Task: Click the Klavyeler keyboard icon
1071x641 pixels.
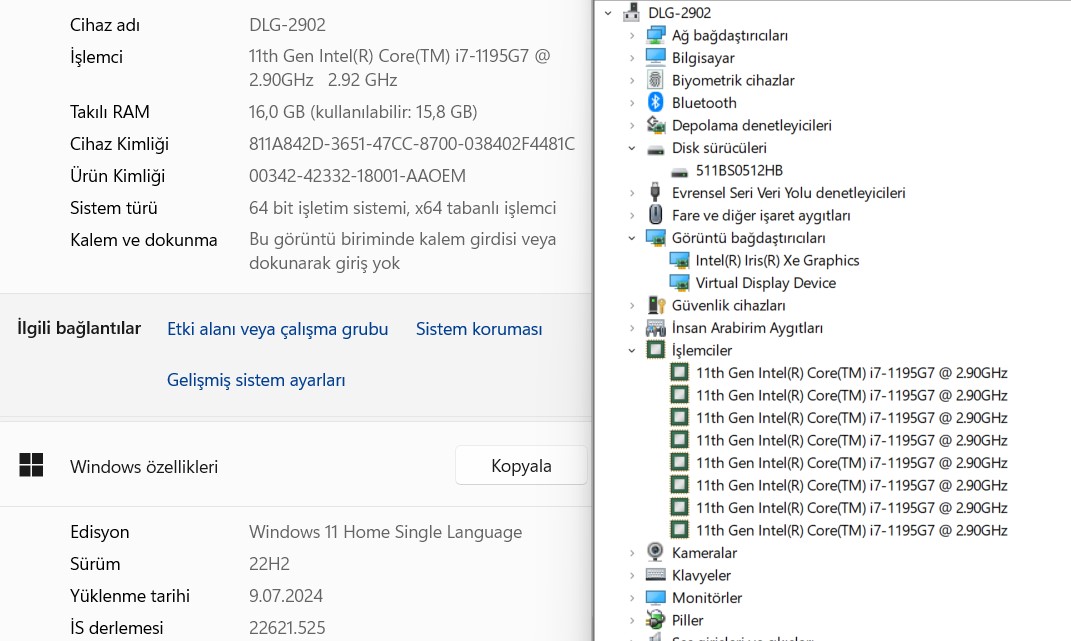Action: click(656, 575)
